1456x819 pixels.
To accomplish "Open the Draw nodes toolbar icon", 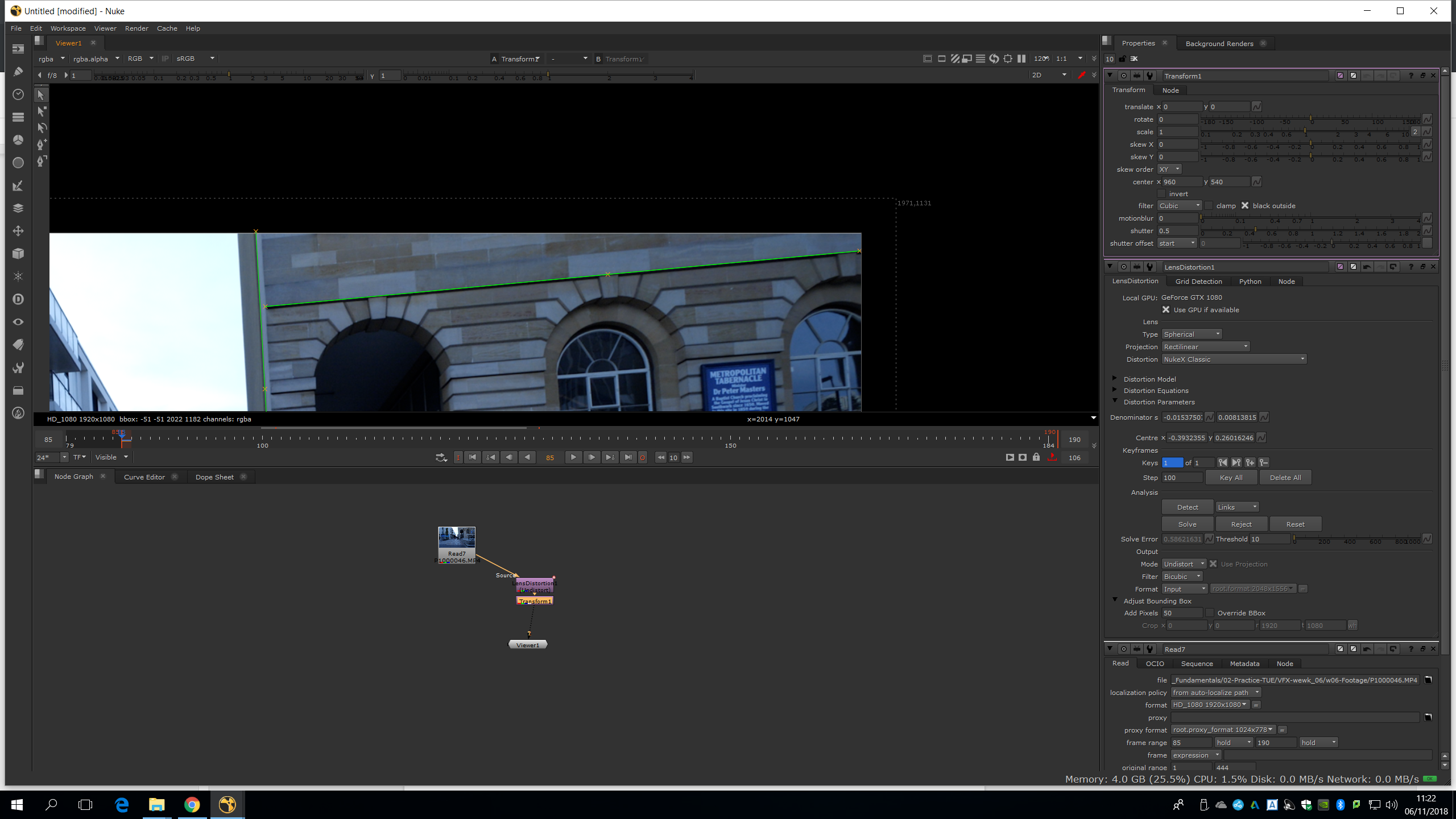I will click(x=18, y=72).
